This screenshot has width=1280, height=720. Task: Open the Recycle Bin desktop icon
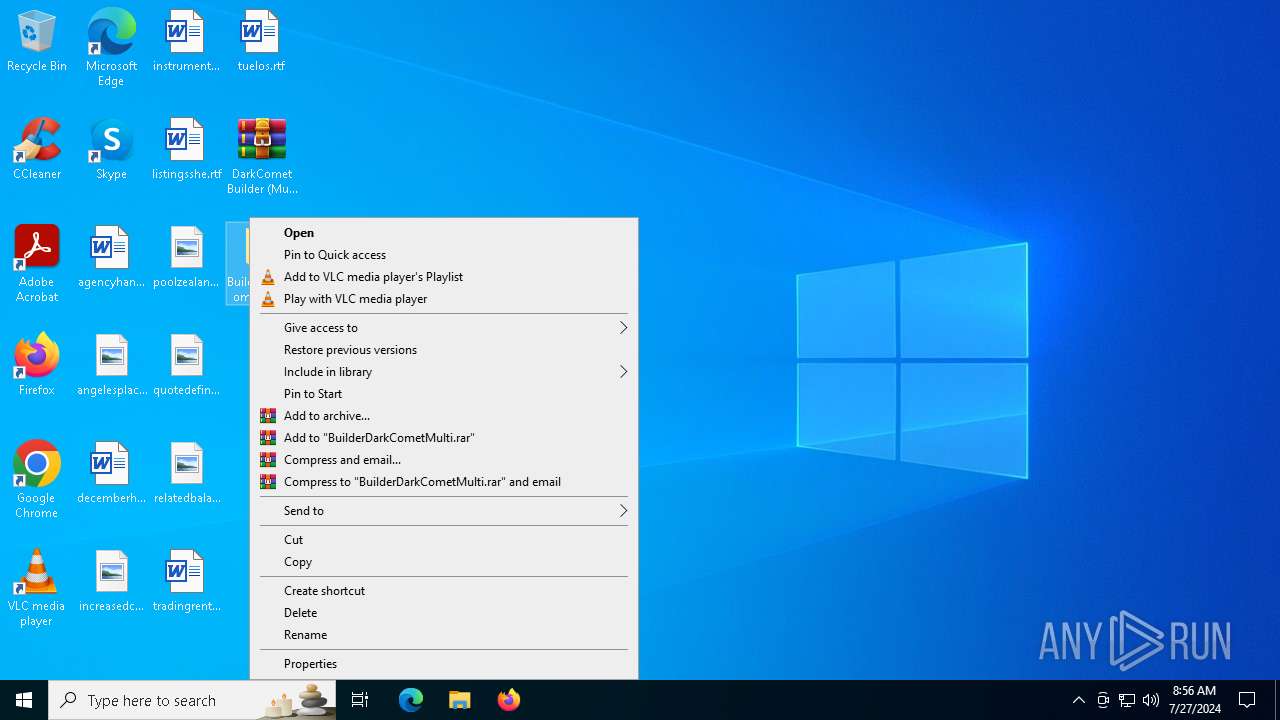point(37,42)
